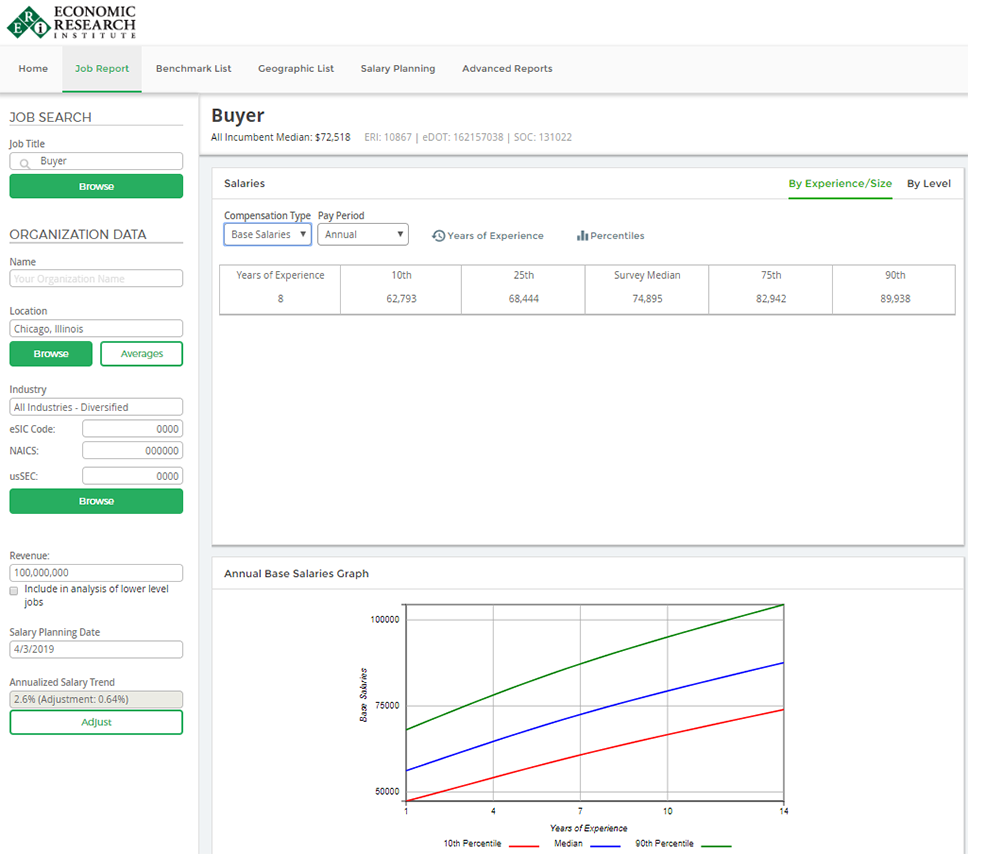The width and height of the screenshot is (1000, 854).
Task: Click Browse button under Location
Action: pyautogui.click(x=51, y=353)
